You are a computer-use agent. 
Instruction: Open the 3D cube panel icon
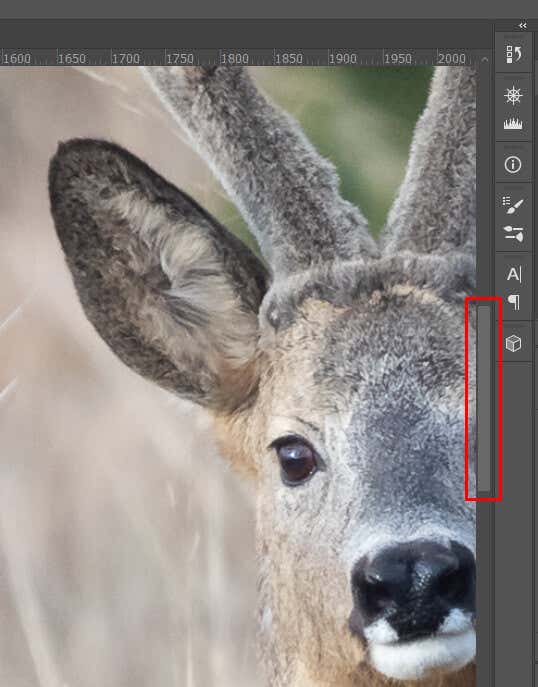(x=513, y=343)
